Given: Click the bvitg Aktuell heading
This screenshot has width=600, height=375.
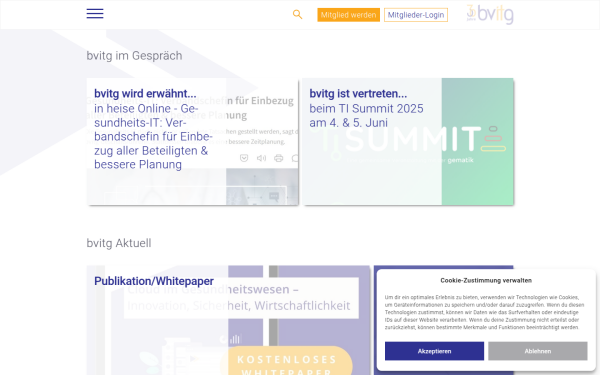Looking at the screenshot, I should click(119, 243).
